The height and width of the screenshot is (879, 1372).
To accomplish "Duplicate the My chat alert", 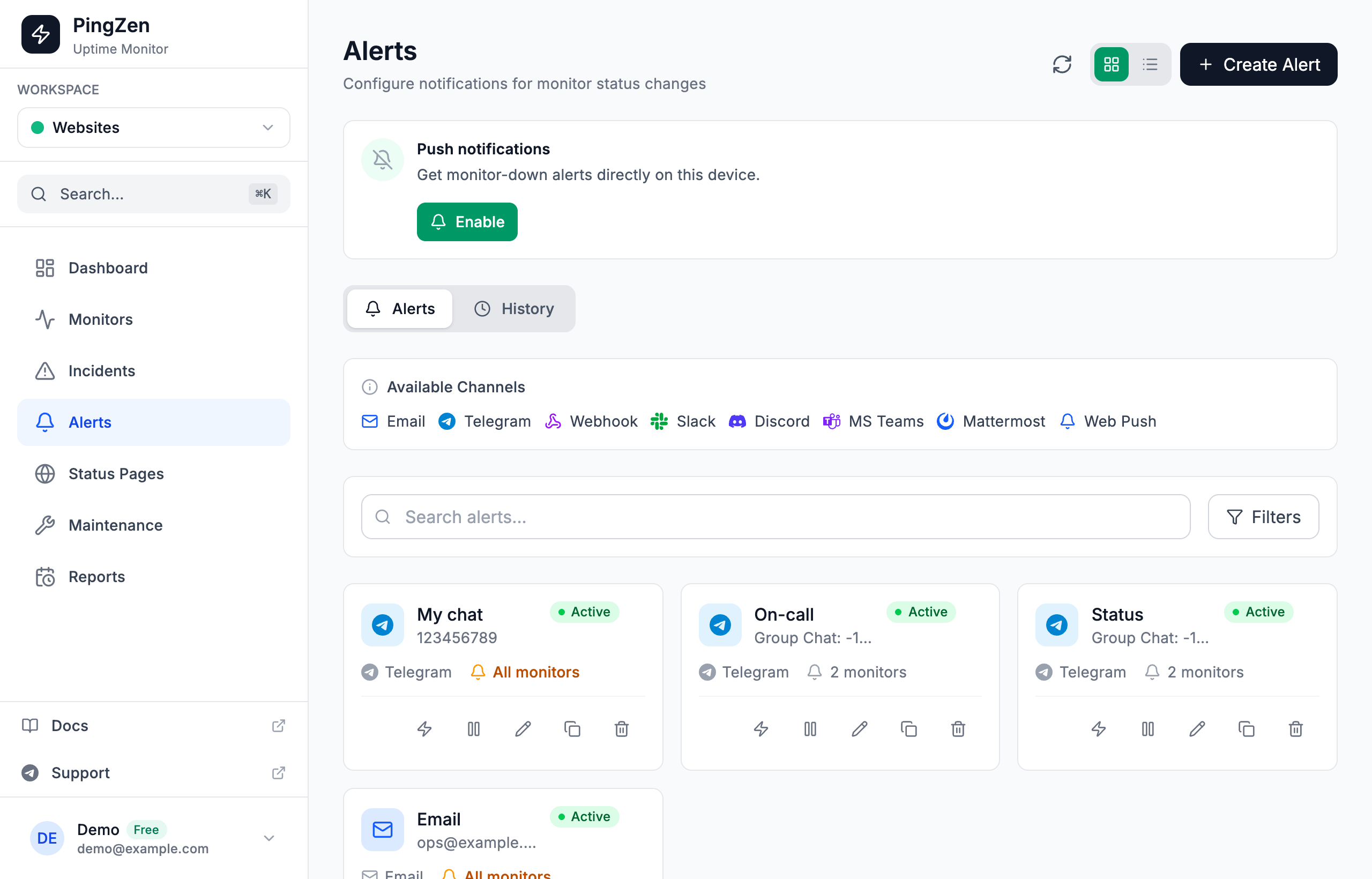I will click(572, 728).
